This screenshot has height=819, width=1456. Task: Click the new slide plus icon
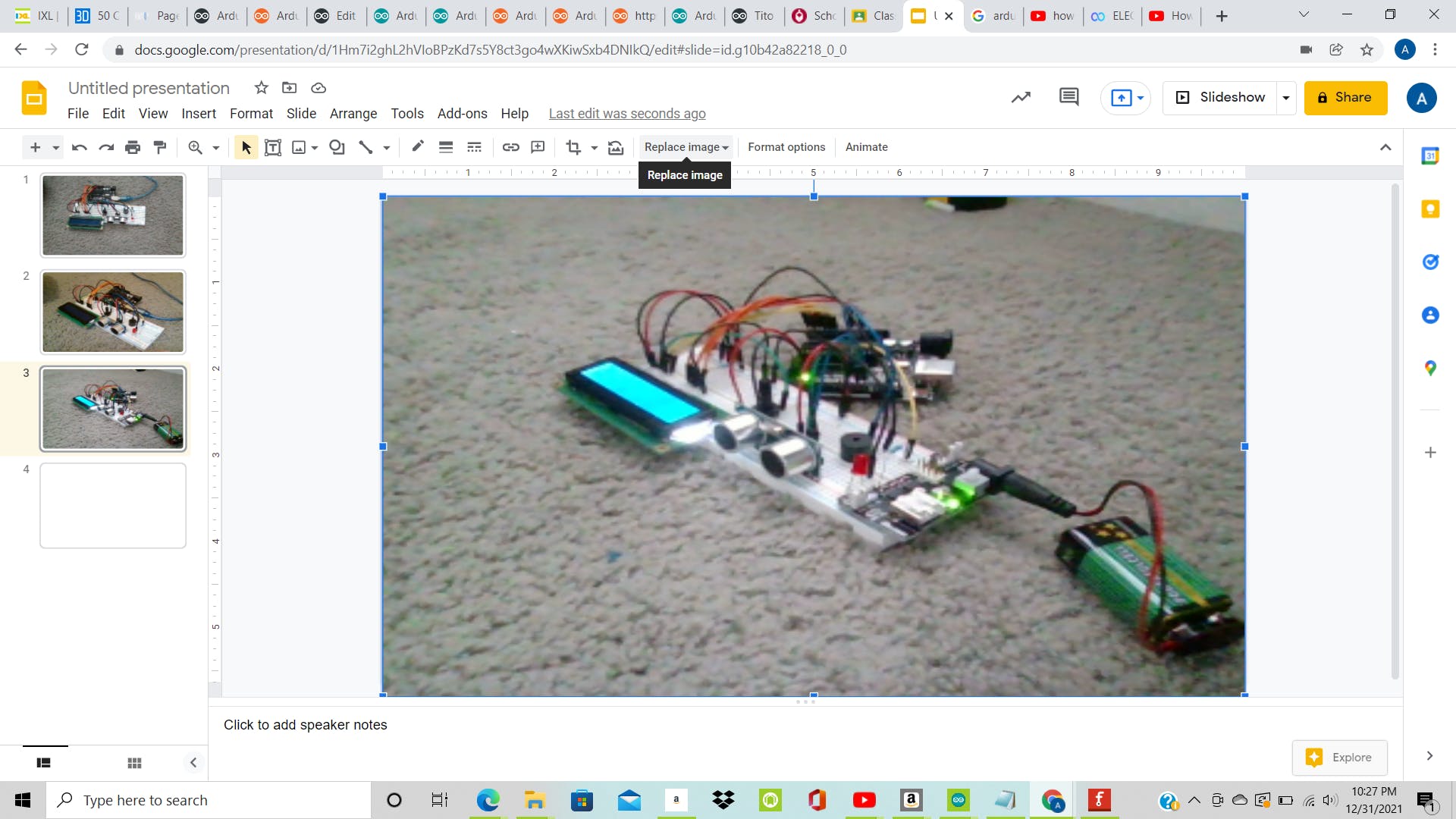pos(35,147)
